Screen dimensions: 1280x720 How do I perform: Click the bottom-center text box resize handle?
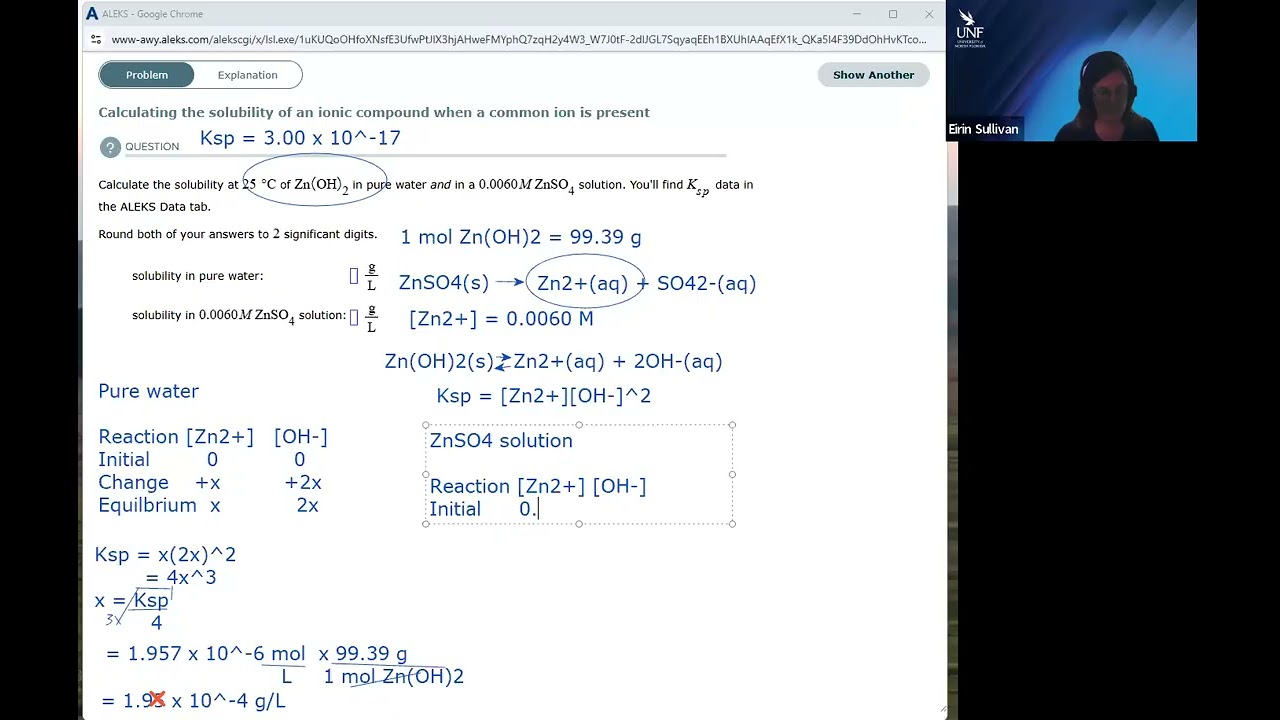[579, 523]
